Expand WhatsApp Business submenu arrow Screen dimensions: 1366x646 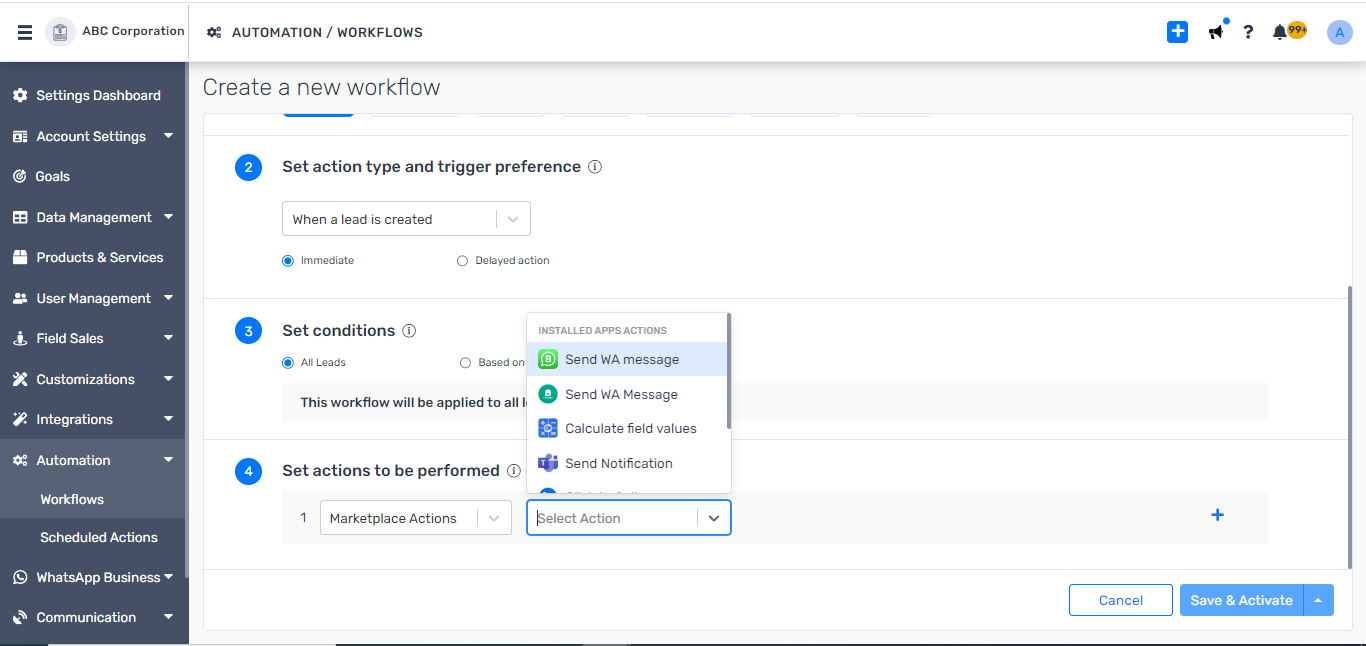pos(168,577)
